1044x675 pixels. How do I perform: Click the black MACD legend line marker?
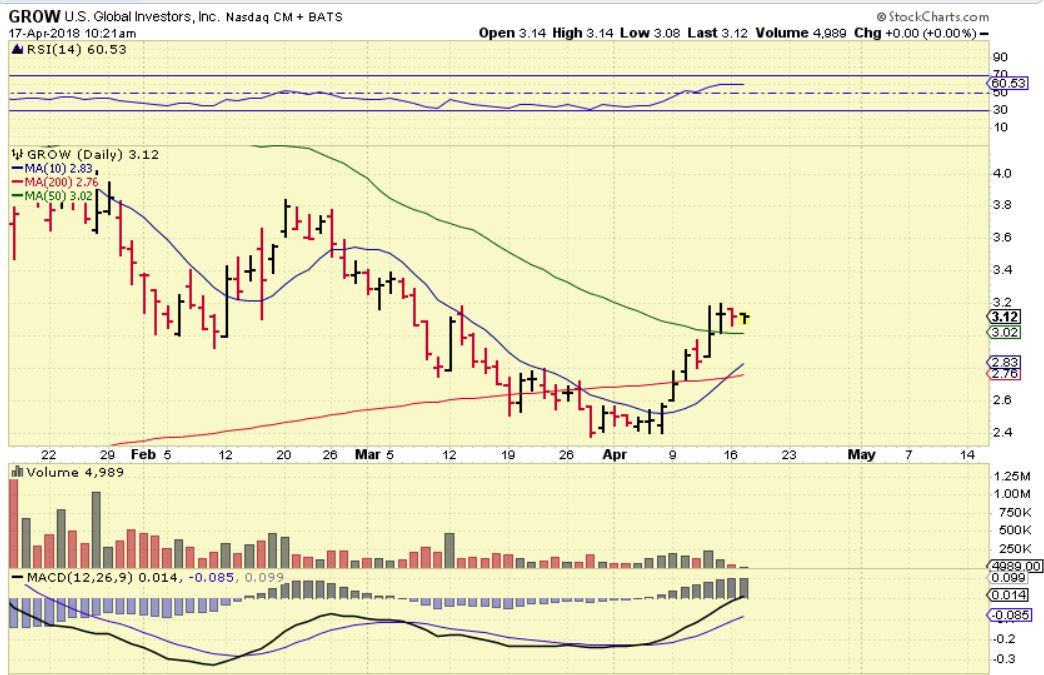point(17,577)
